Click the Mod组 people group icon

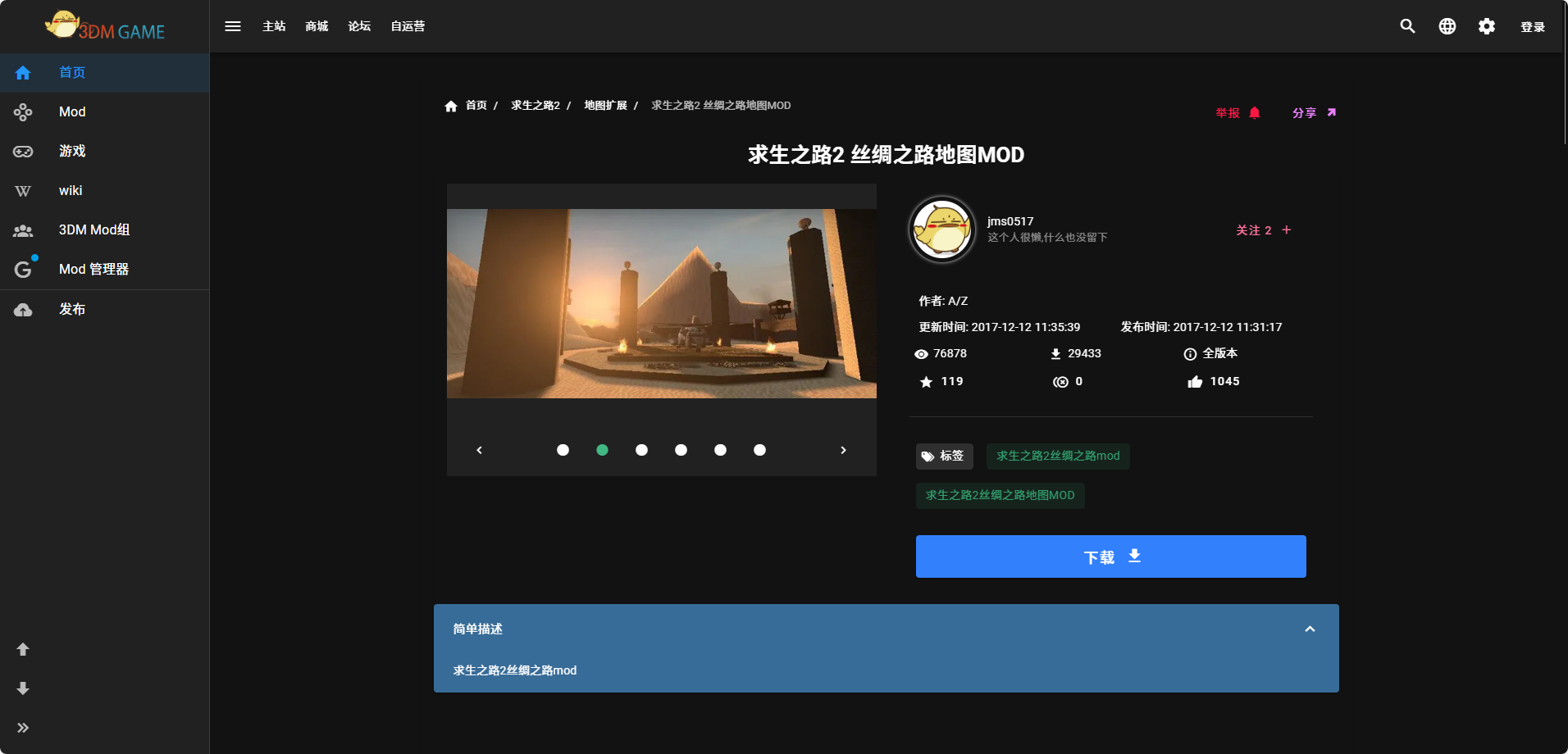click(23, 230)
